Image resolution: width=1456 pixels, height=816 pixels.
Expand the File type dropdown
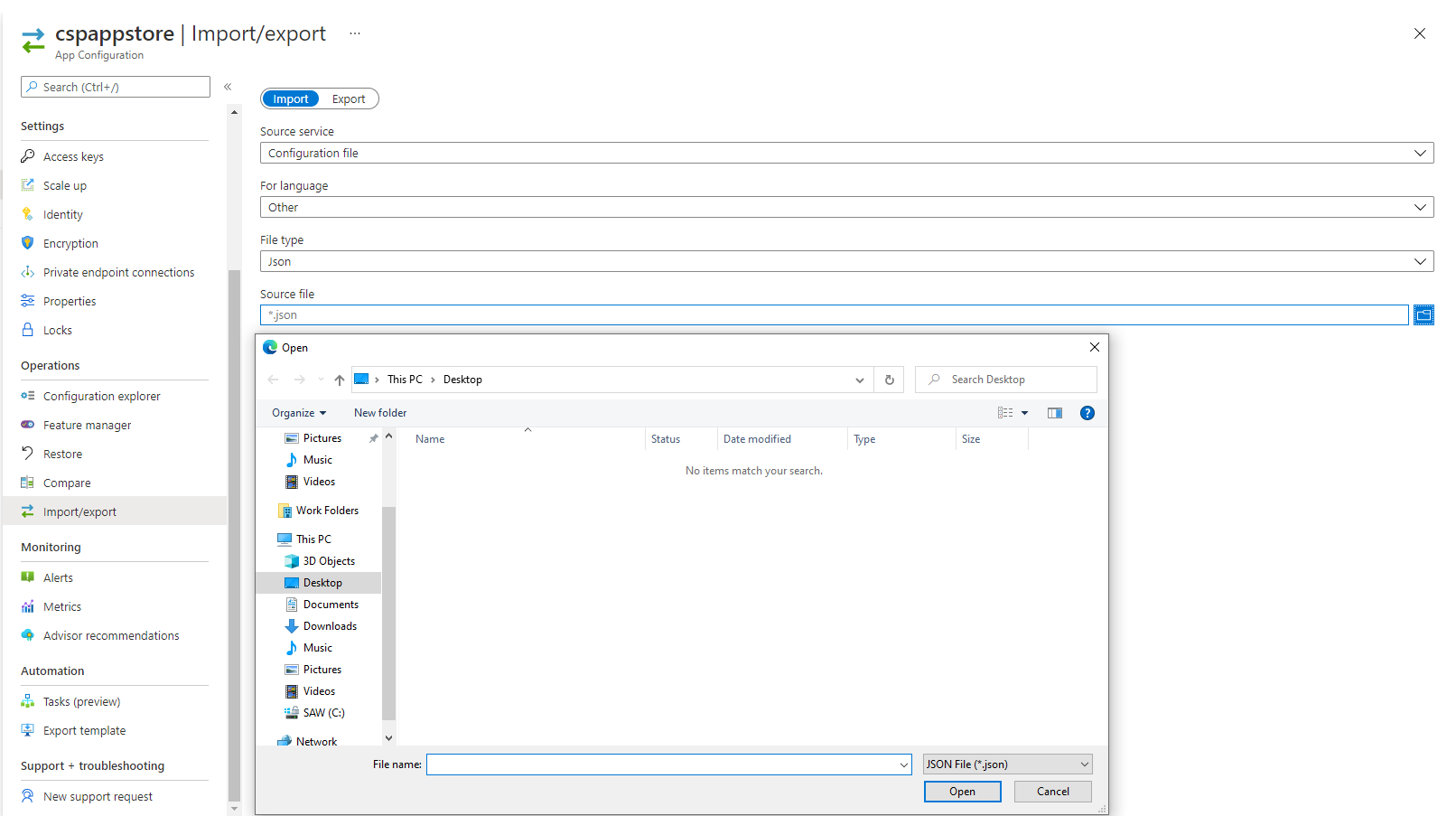click(1420, 261)
